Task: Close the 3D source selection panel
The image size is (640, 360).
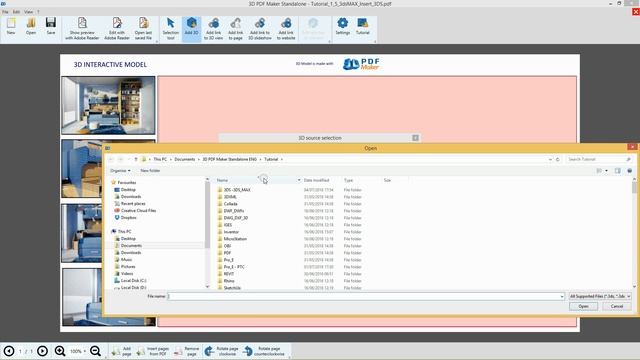Action: click(x=415, y=138)
